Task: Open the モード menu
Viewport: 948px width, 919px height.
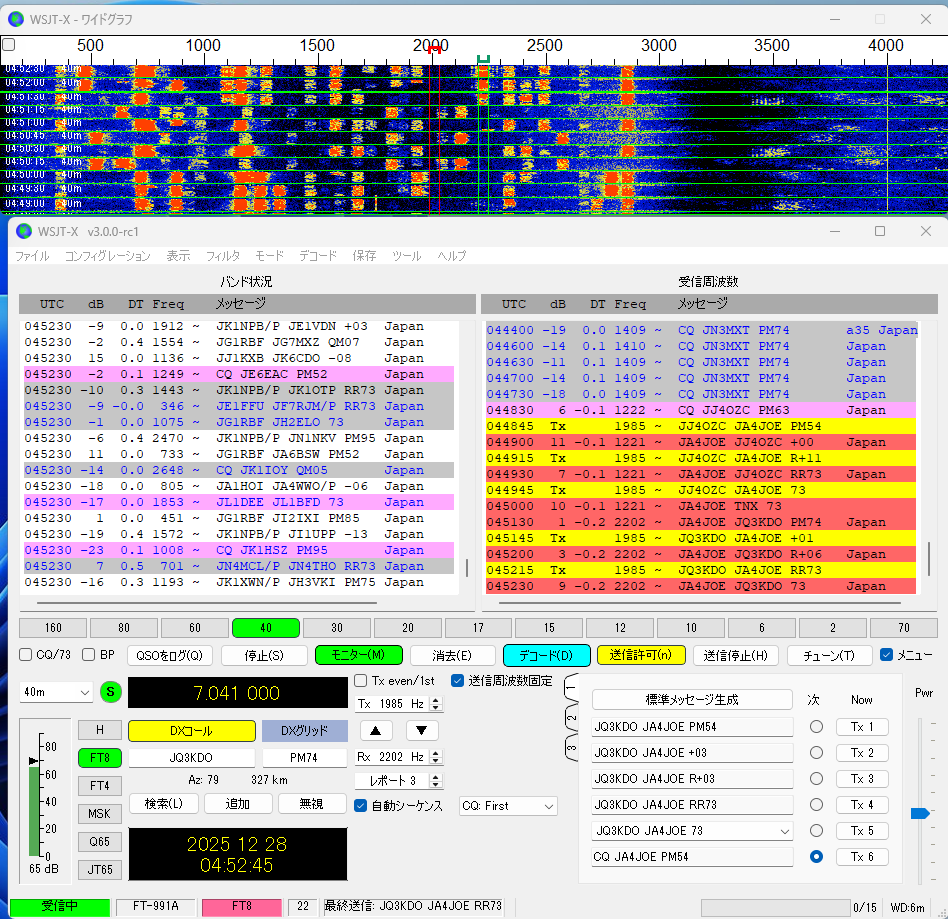Action: click(269, 256)
